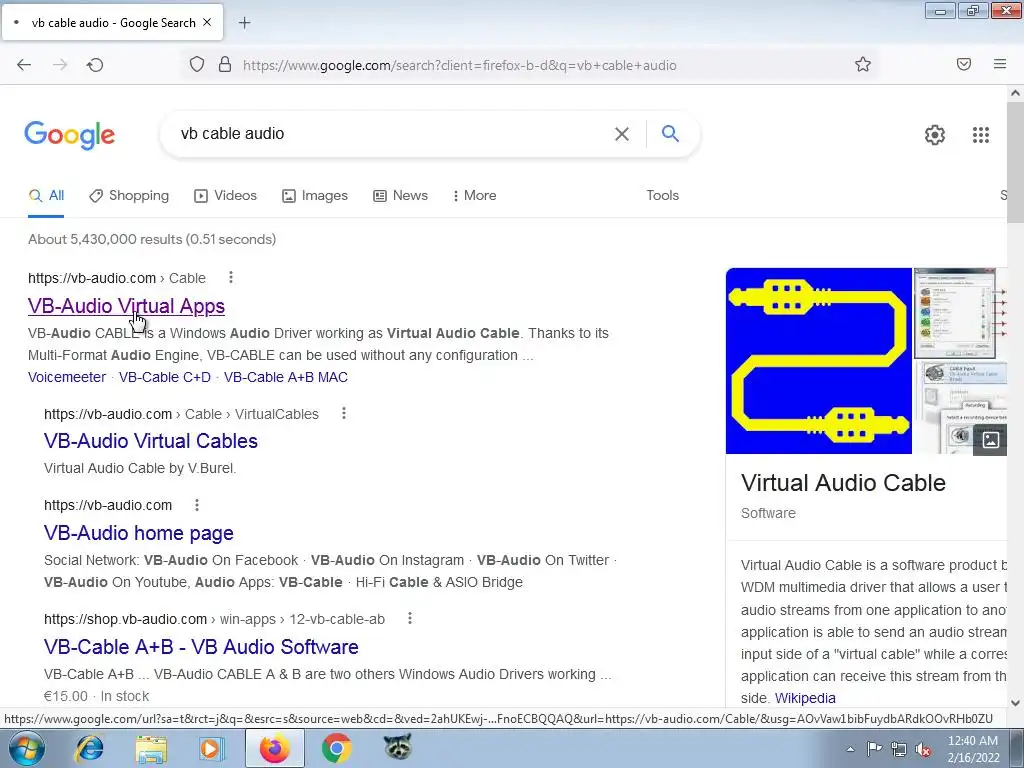Click the Google logo
The width and height of the screenshot is (1024, 768).
point(70,135)
